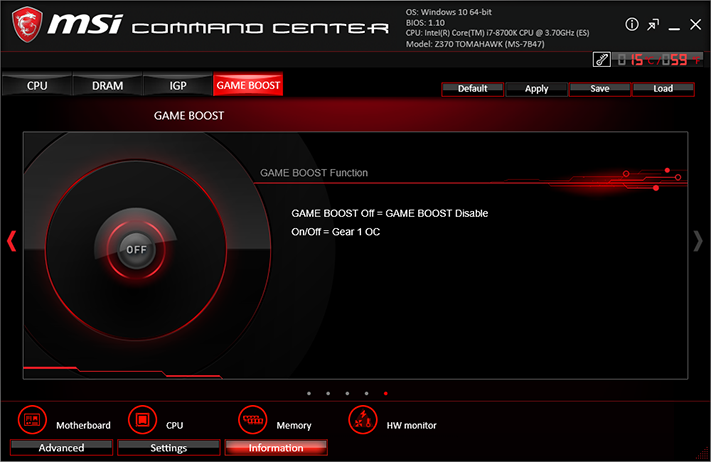This screenshot has height=462, width=711.
Task: Toggle the GAME BOOST OFF dial button
Action: tap(136, 250)
